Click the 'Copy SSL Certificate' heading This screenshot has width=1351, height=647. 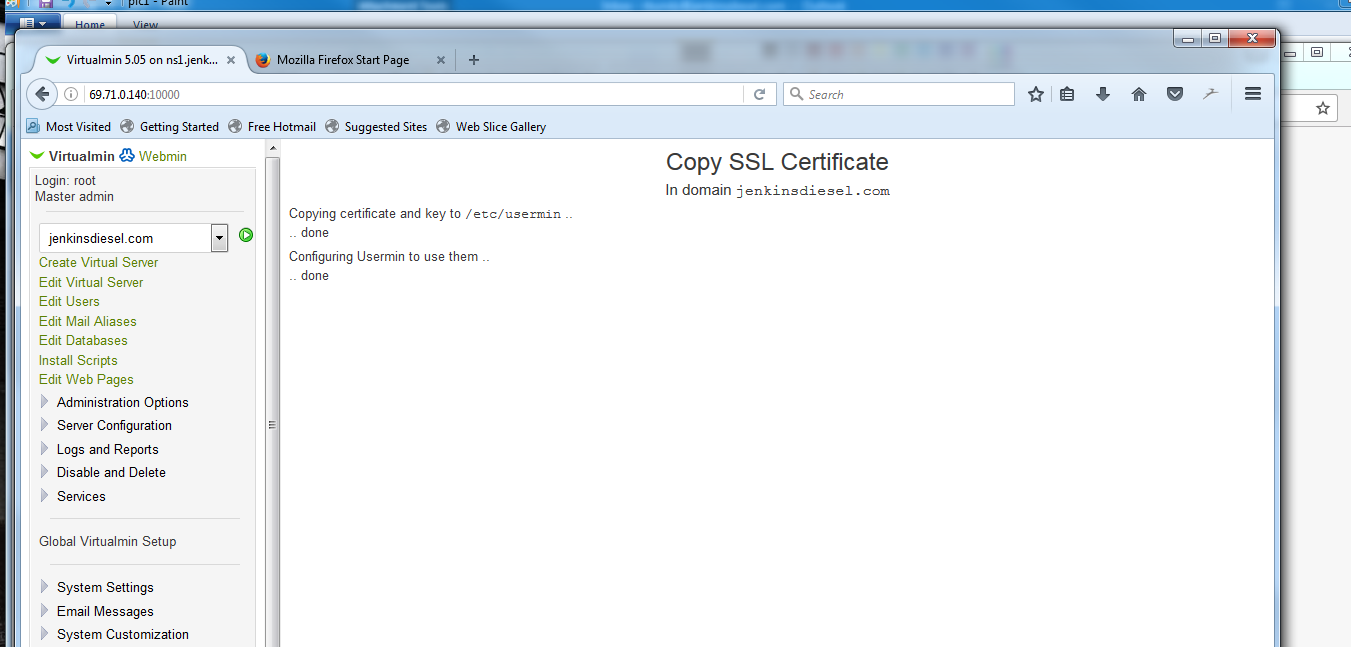(x=777, y=162)
